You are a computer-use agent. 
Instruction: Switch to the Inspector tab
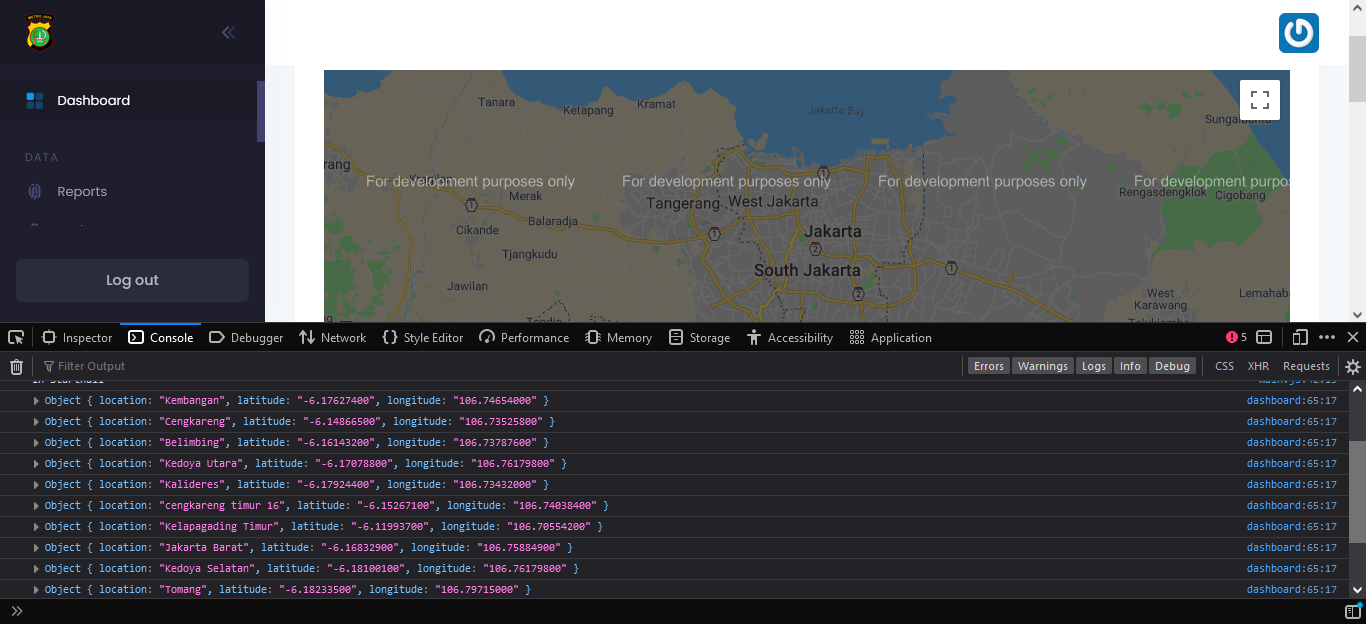(x=77, y=337)
